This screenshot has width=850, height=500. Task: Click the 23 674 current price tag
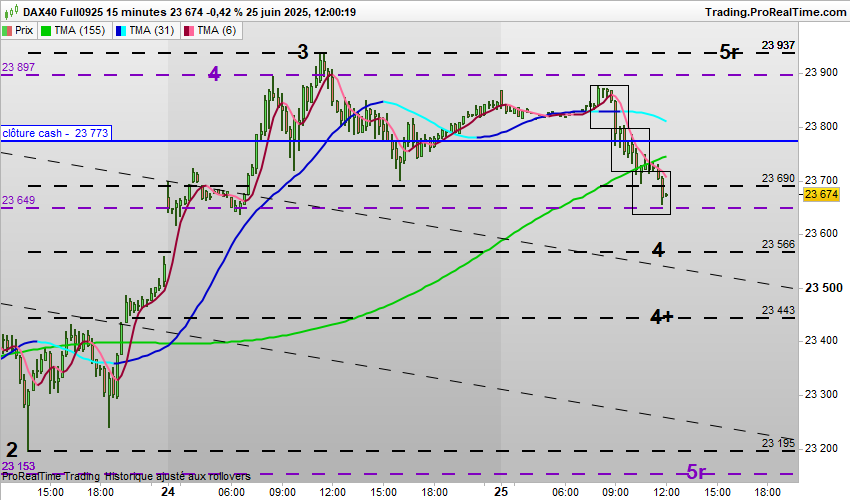[x=821, y=195]
